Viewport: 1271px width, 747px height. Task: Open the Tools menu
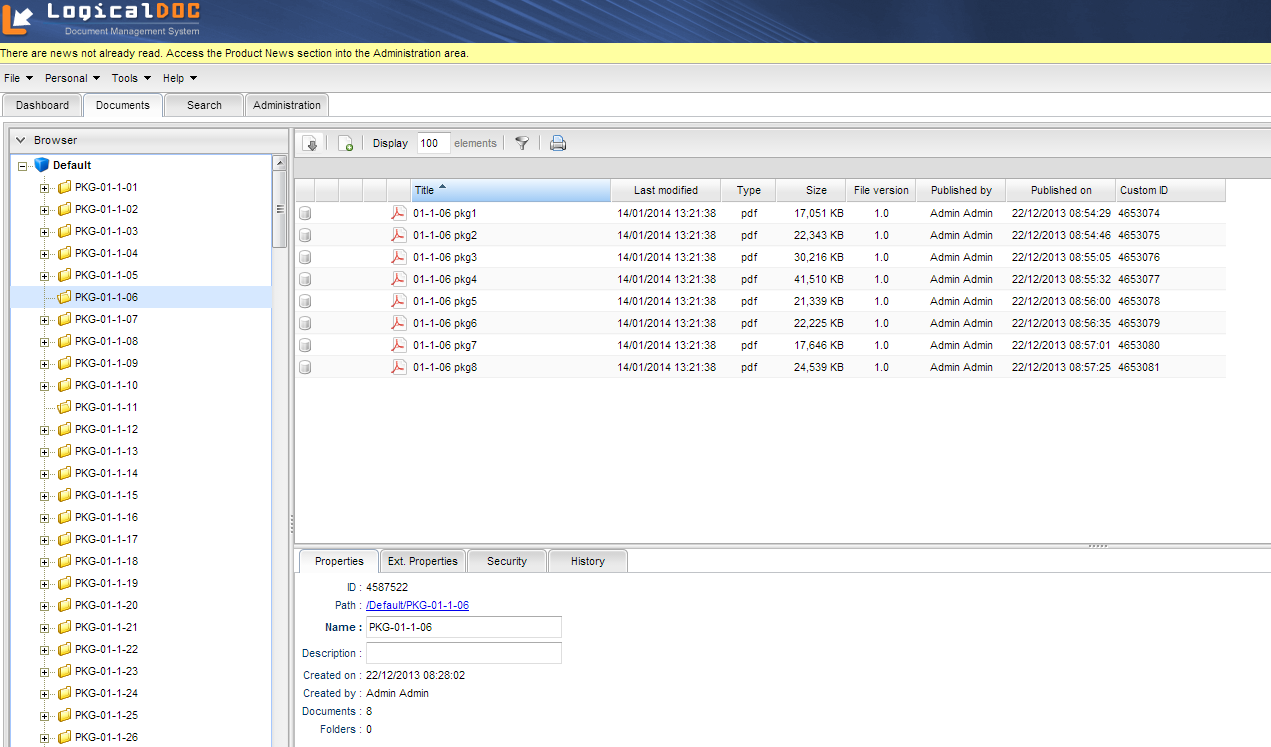point(131,78)
